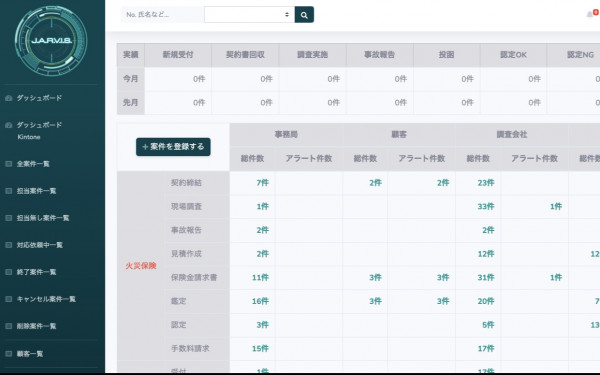Click the 保険金請求書 row label
Screen dimensions: 600x375
point(194,277)
